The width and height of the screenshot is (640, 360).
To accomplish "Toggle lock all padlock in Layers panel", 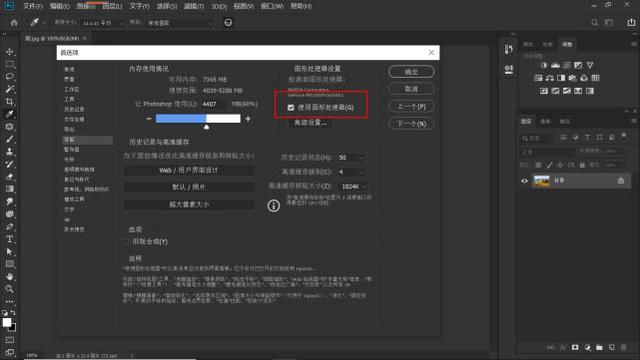I will coord(582,165).
